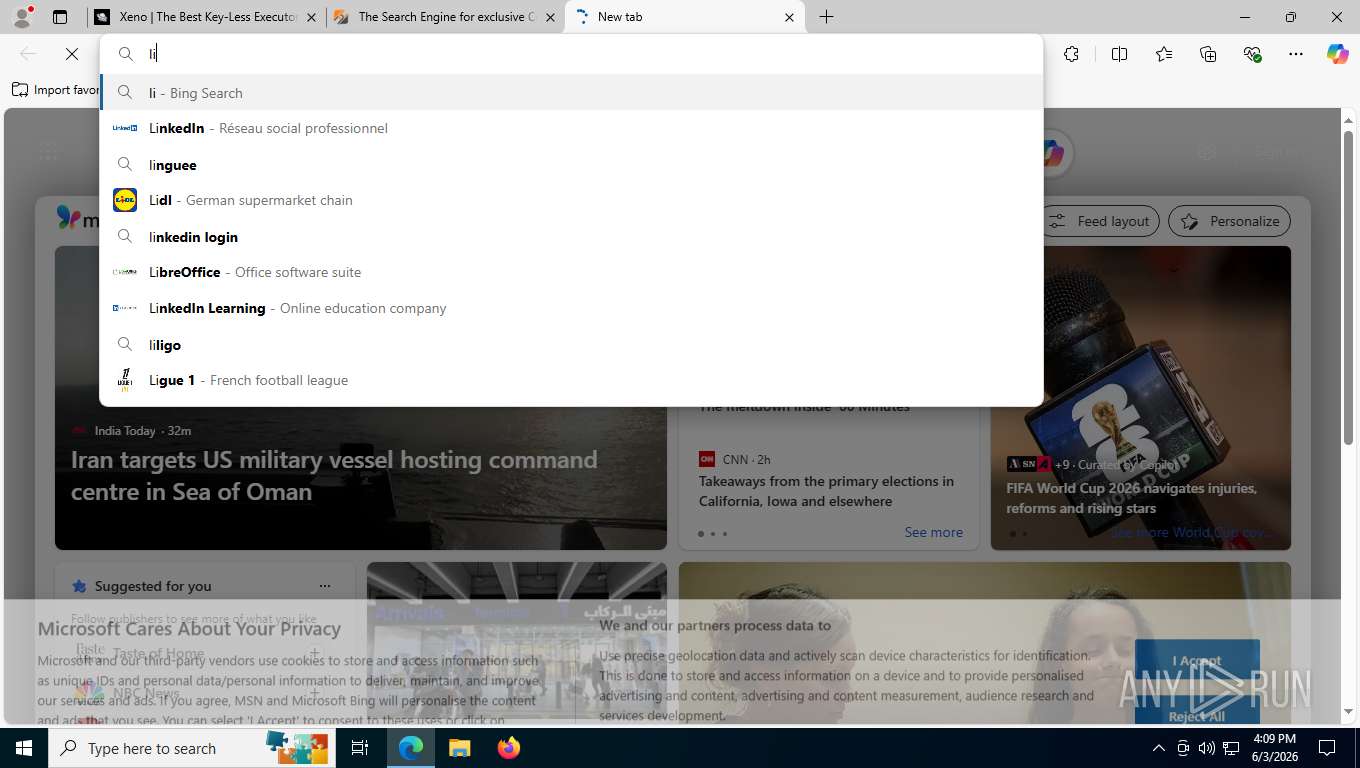Open Microsoft Edge taskbar icon
The width and height of the screenshot is (1360, 768).
[411, 748]
